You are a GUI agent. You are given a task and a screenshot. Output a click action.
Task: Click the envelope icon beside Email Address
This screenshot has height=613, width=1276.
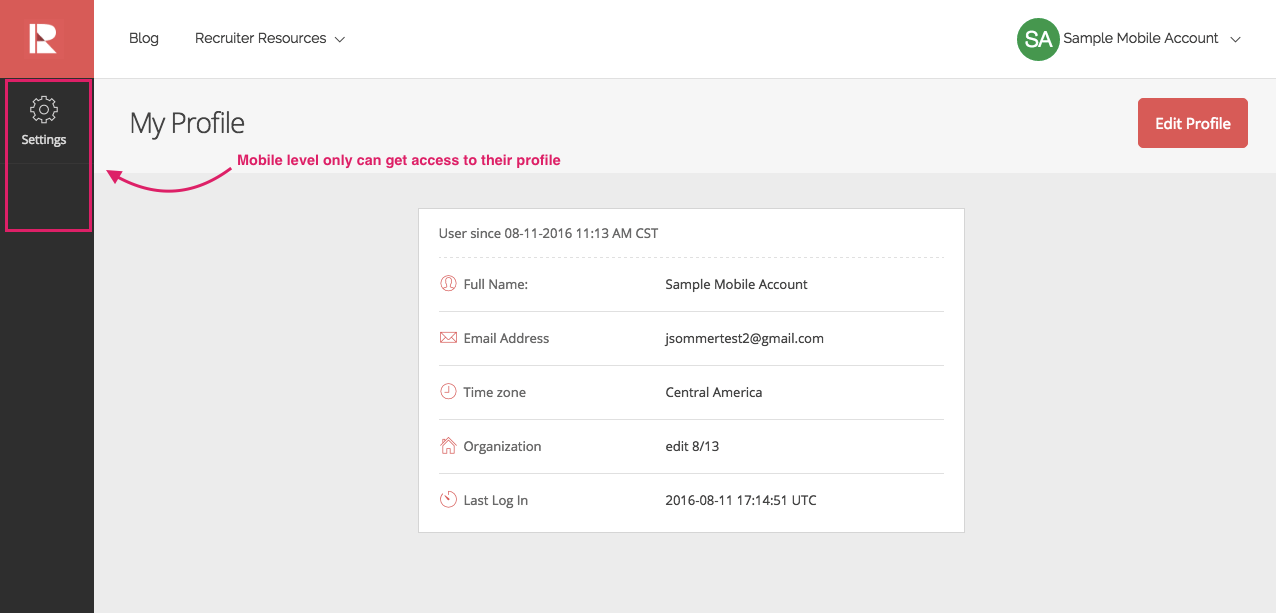point(448,338)
